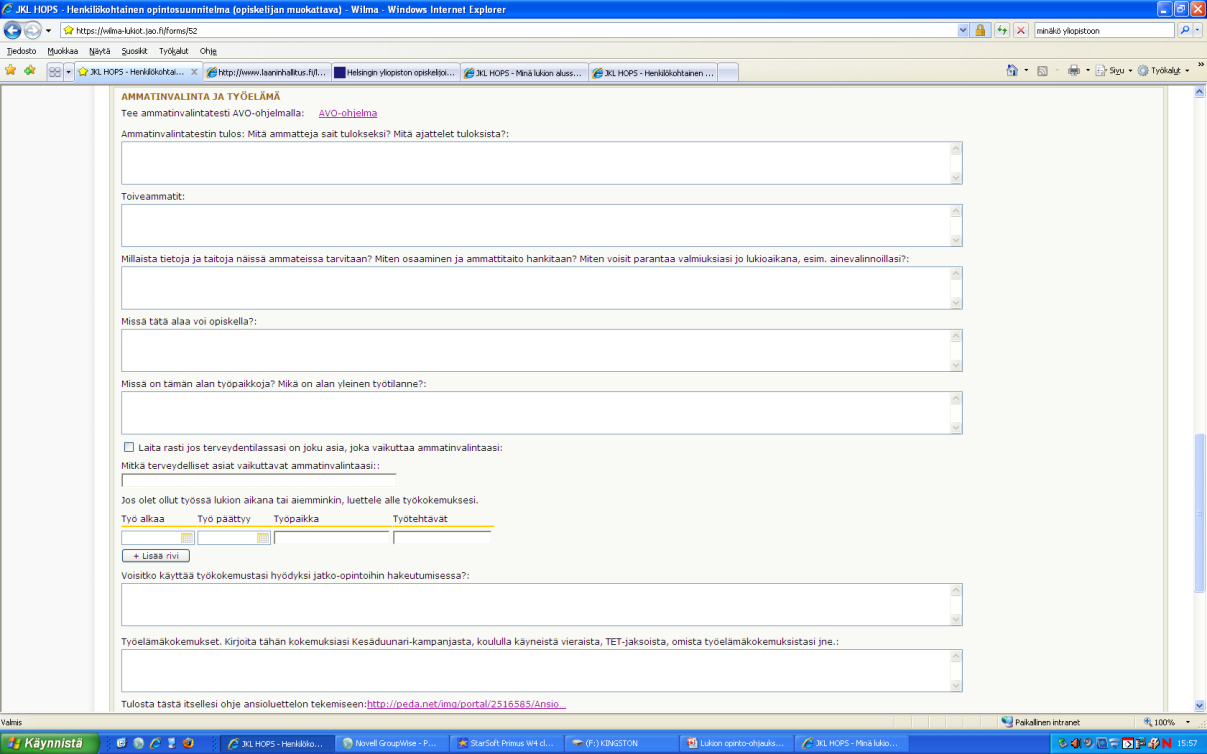
Task: Click the Home page icon
Action: (1012, 71)
